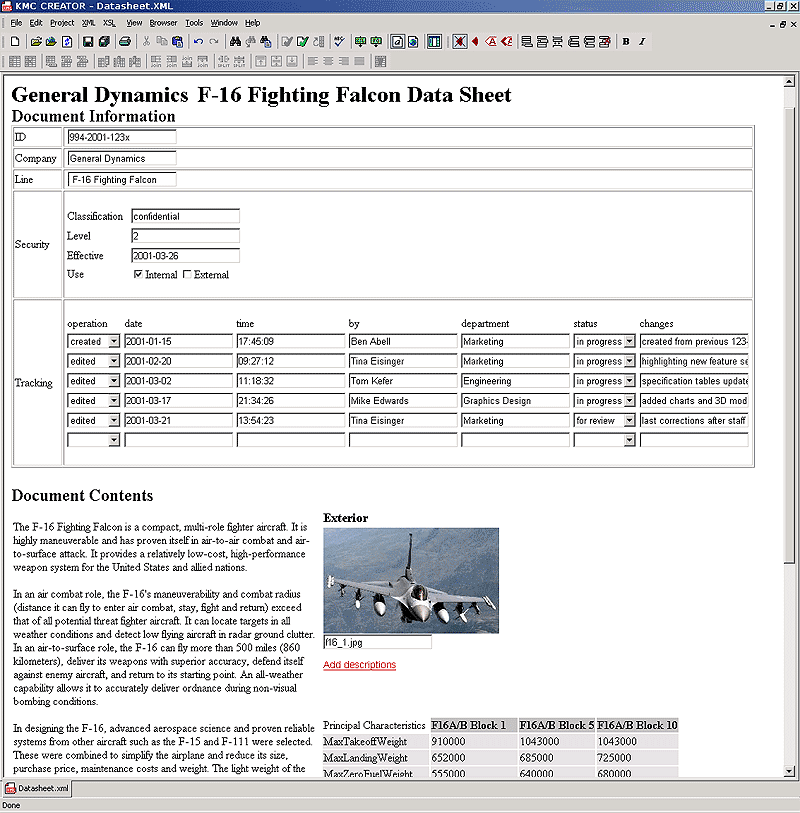This screenshot has width=800, height=813.
Task: Click the f16_1.jpg filename field
Action: click(x=377, y=642)
